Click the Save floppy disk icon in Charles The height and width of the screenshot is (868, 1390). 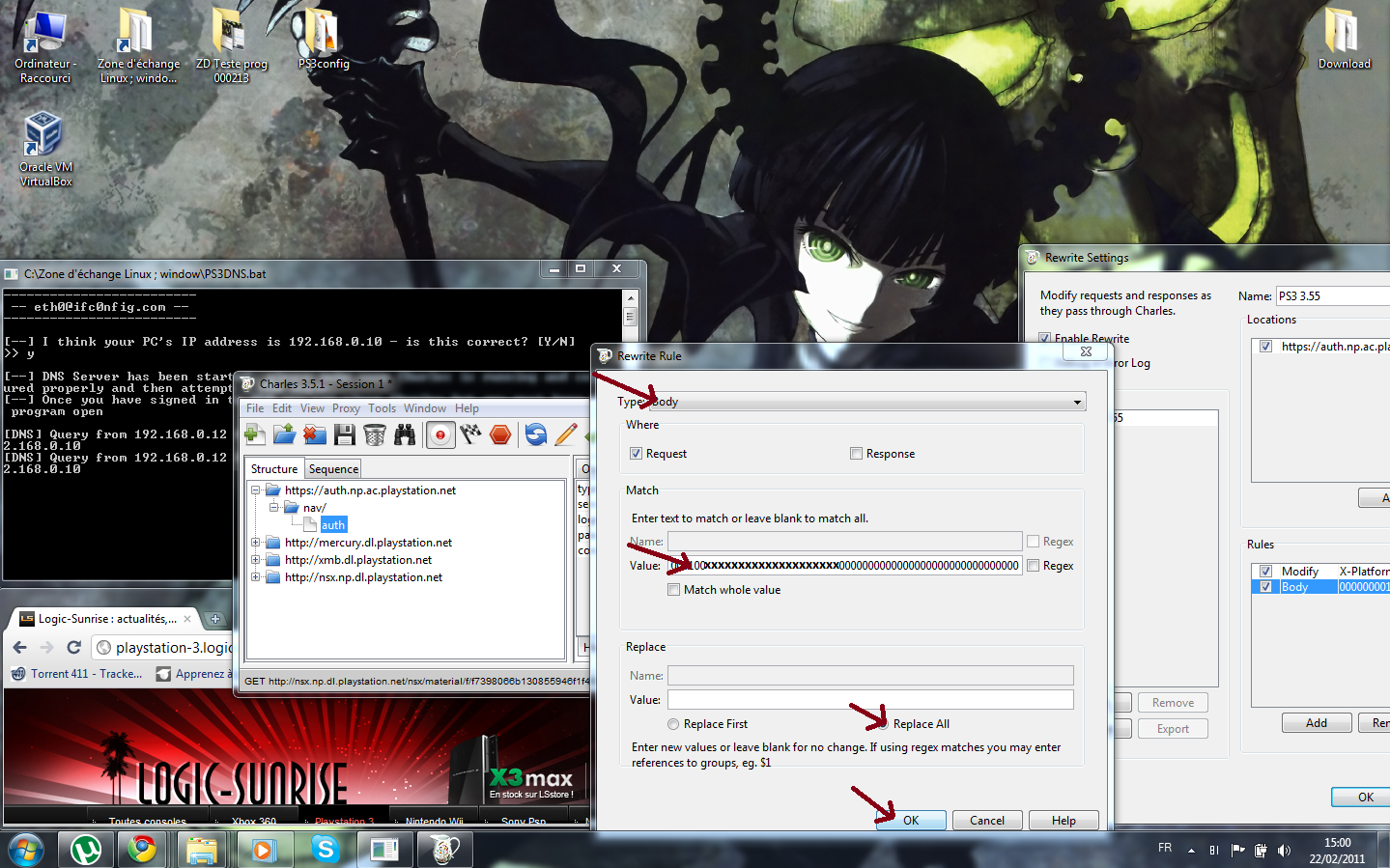click(x=345, y=434)
